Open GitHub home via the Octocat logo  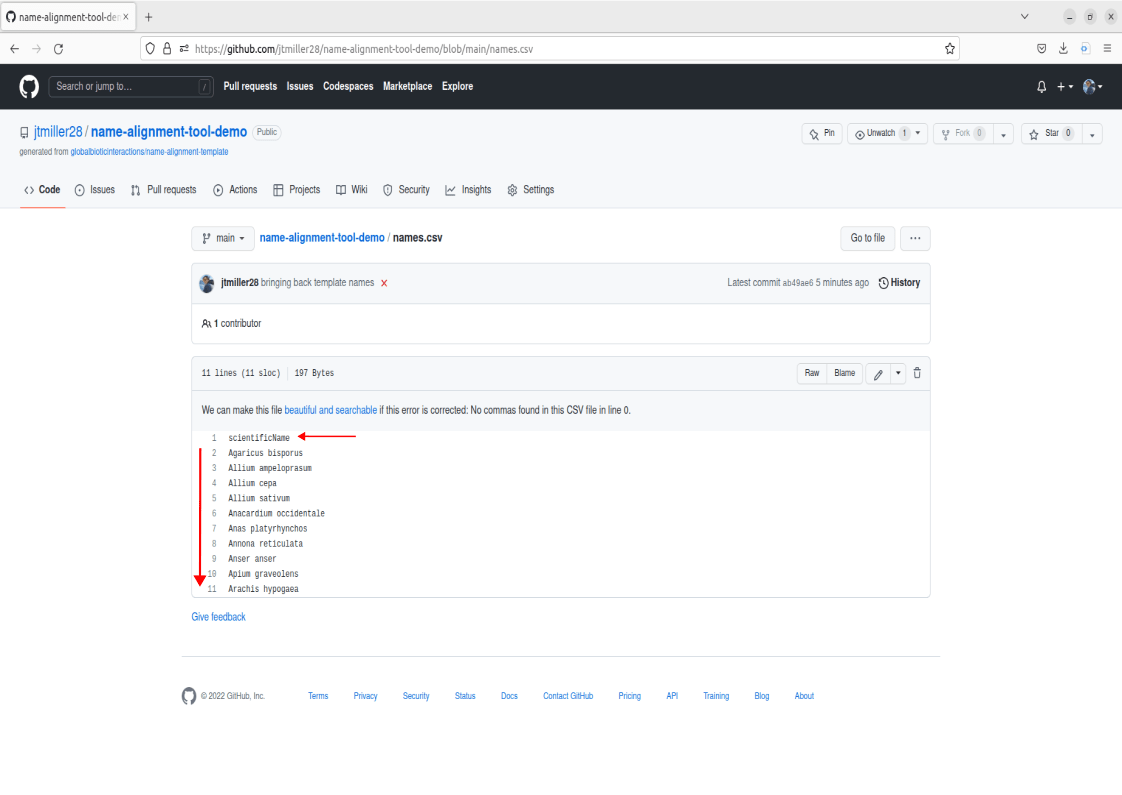pos(28,86)
